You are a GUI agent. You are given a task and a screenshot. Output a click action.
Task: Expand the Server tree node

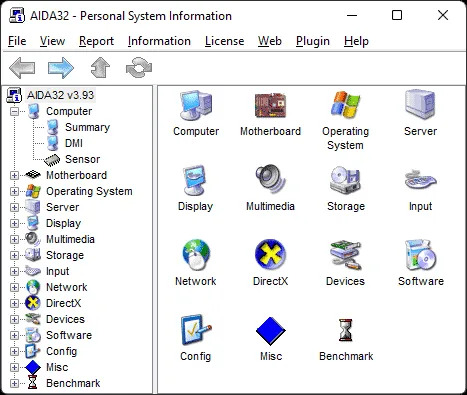coord(14,207)
